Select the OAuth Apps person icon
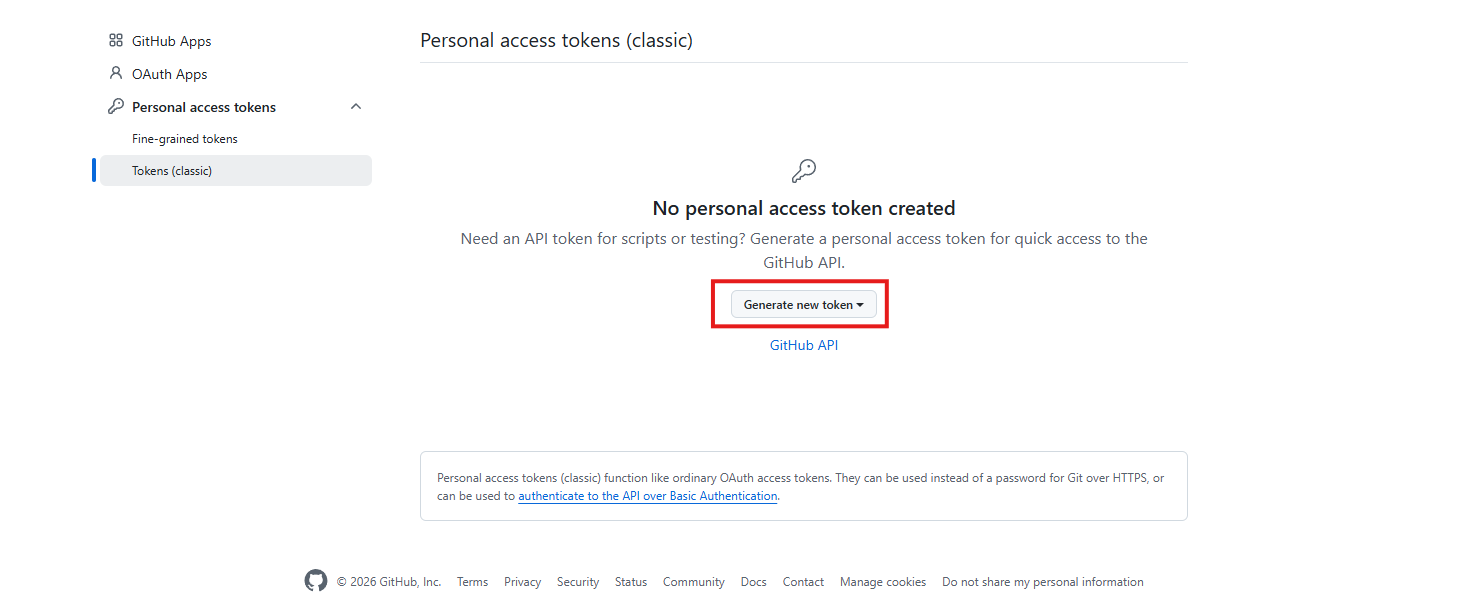This screenshot has width=1463, height=614. (x=116, y=73)
